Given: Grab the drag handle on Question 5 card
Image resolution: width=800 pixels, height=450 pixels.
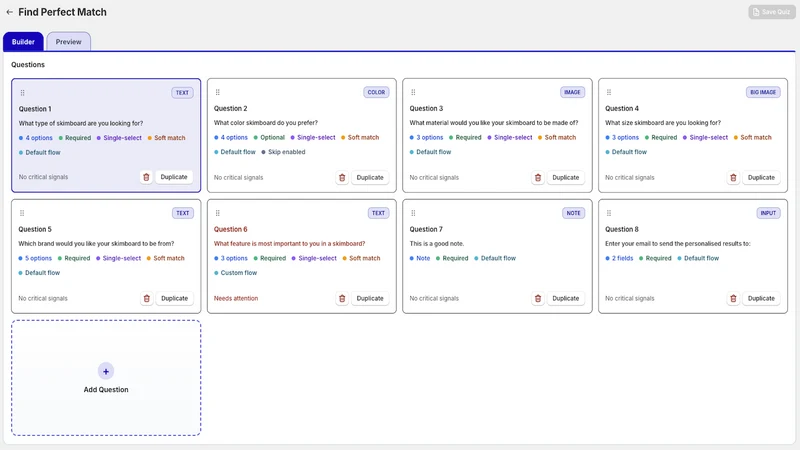Looking at the screenshot, I should [x=22, y=213].
